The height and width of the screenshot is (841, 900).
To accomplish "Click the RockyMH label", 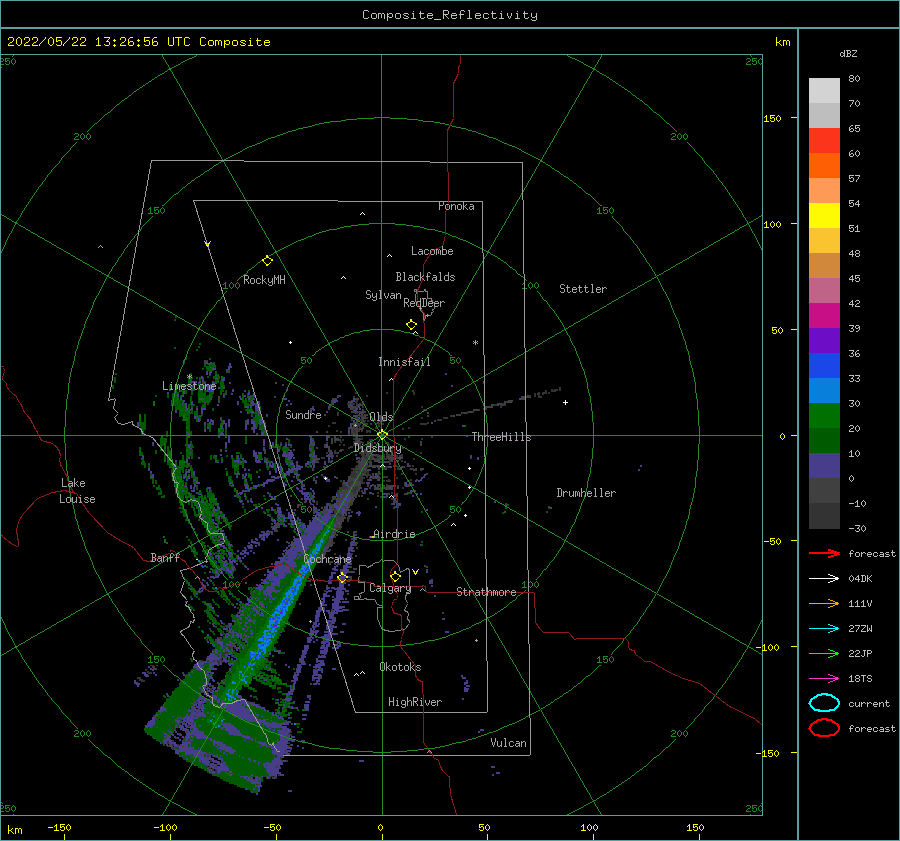I will 264,280.
